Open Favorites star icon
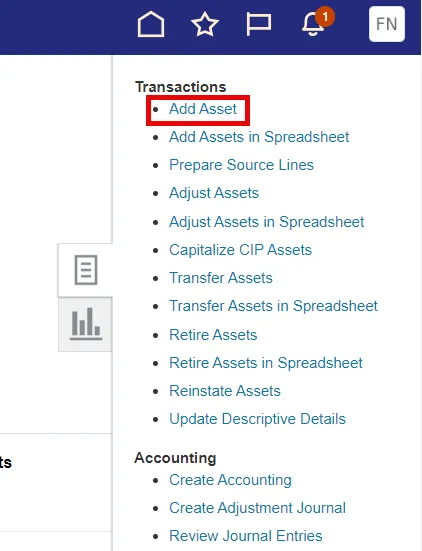The image size is (422, 551). 205,24
